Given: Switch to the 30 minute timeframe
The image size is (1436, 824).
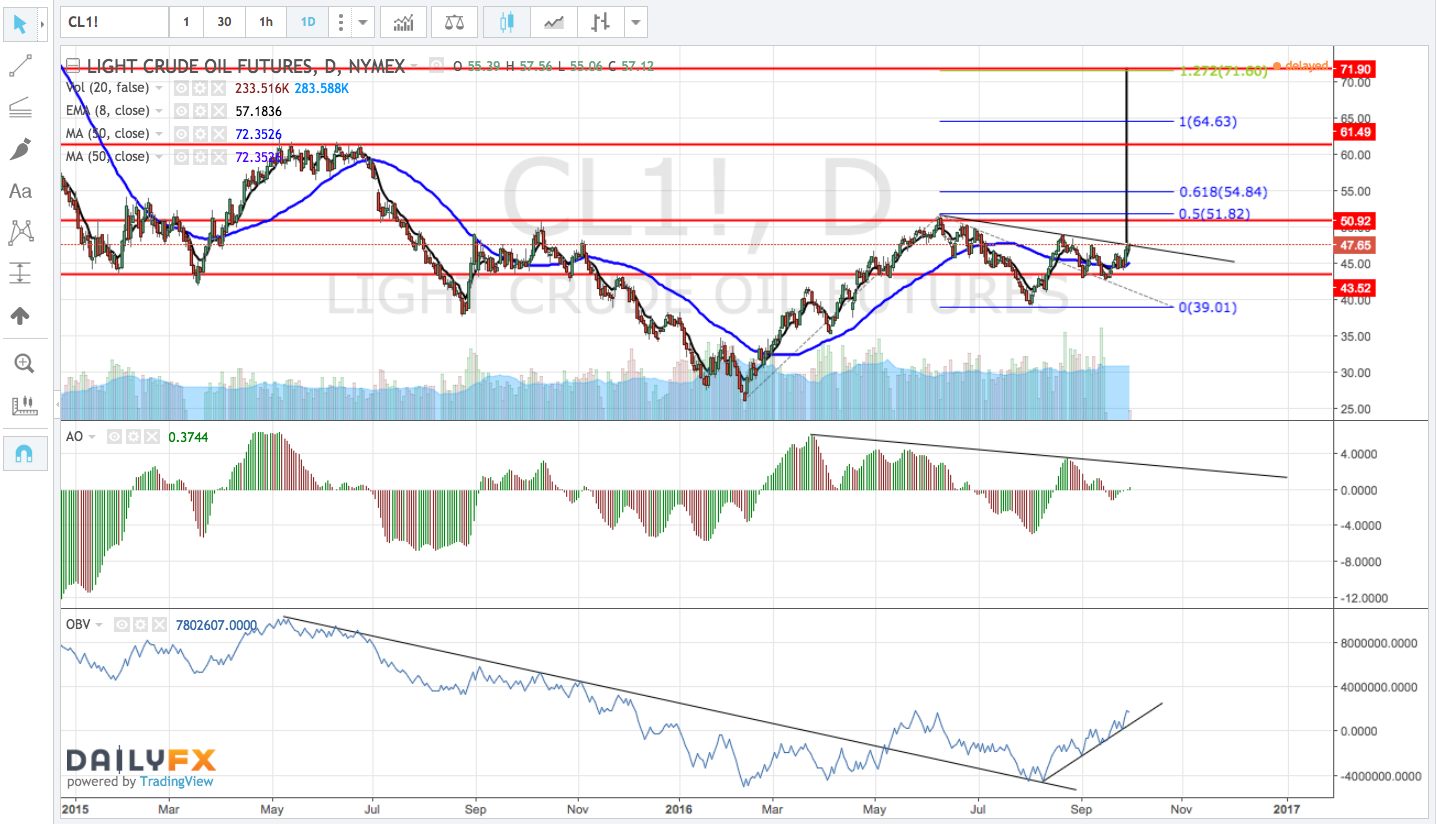Looking at the screenshot, I should click(x=224, y=22).
